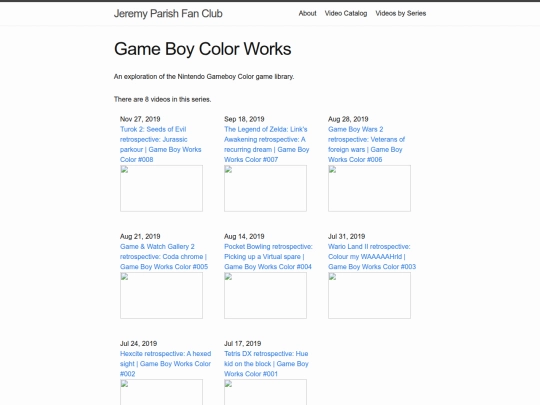The image size is (540, 405).
Task: Click the Link's Awakening video thumbnail
Action: click(265, 188)
